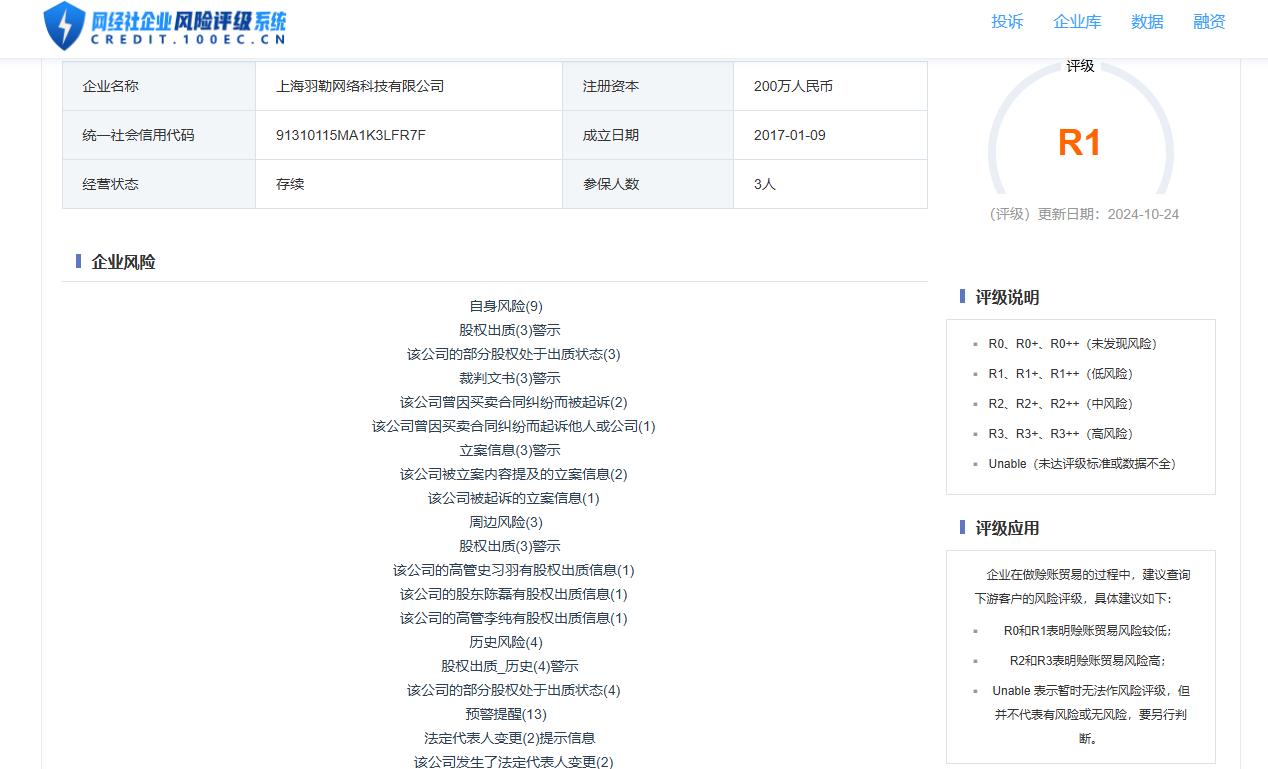The width and height of the screenshot is (1268, 769).
Task: Click 该公司被起诉的立案信息(1) item
Action: (x=514, y=498)
